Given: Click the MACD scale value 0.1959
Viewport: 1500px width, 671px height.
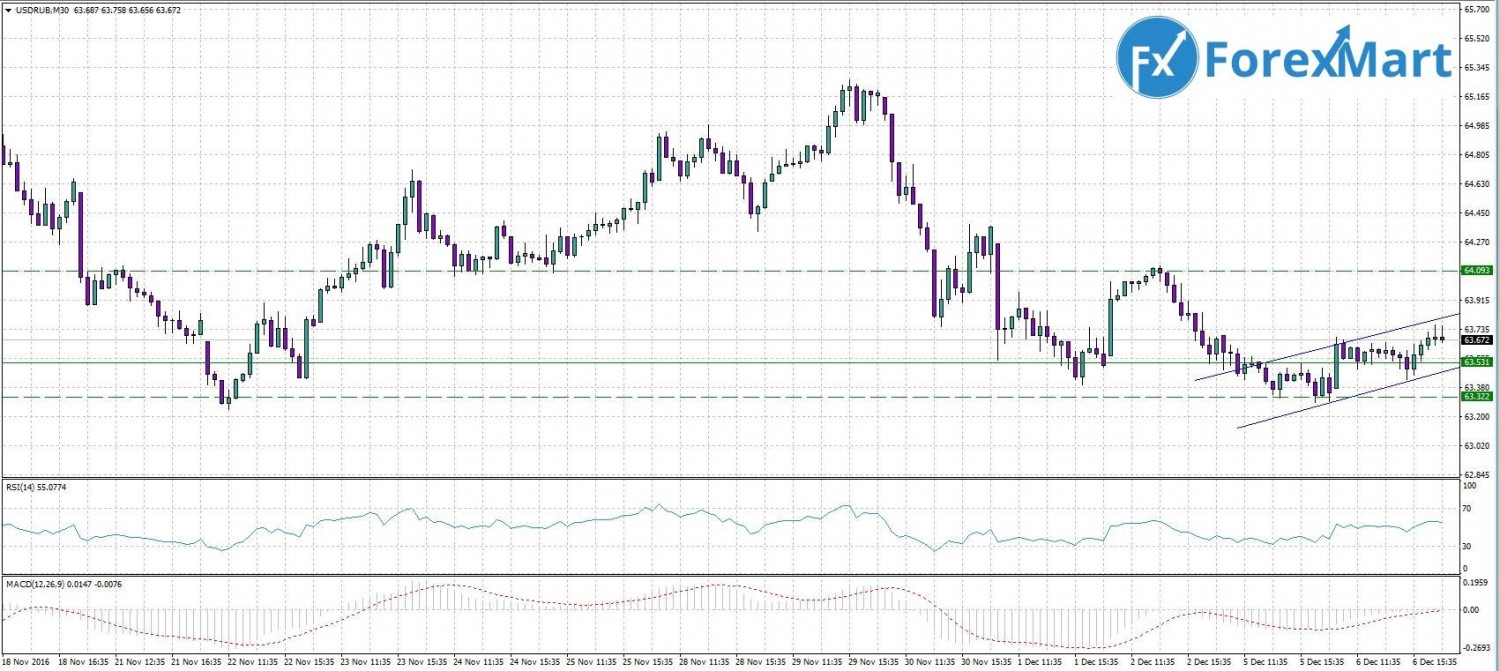Looking at the screenshot, I should click(x=1476, y=582).
